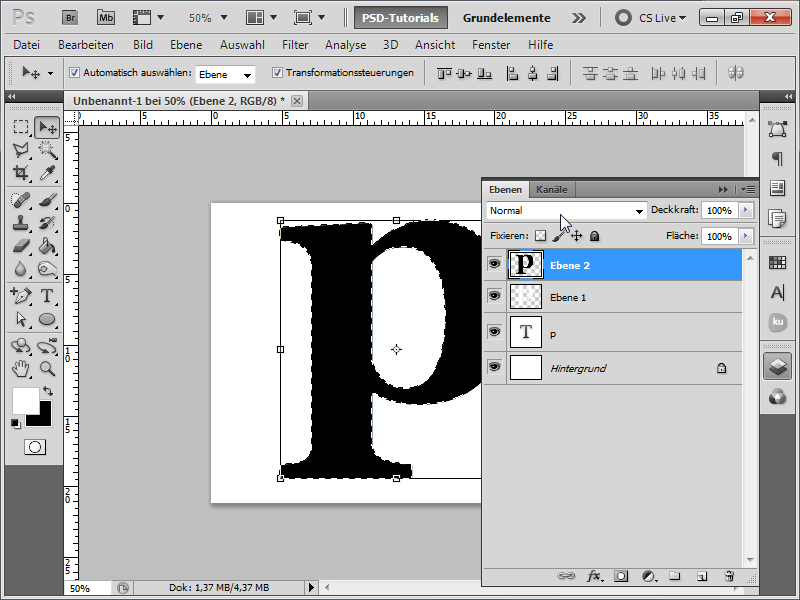Create a new layer icon
The height and width of the screenshot is (600, 800).
pyautogui.click(x=702, y=576)
